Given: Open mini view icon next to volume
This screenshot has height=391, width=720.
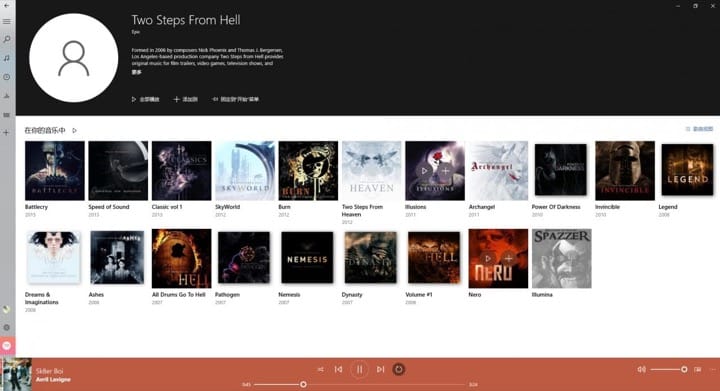Looking at the screenshot, I should pos(698,369).
